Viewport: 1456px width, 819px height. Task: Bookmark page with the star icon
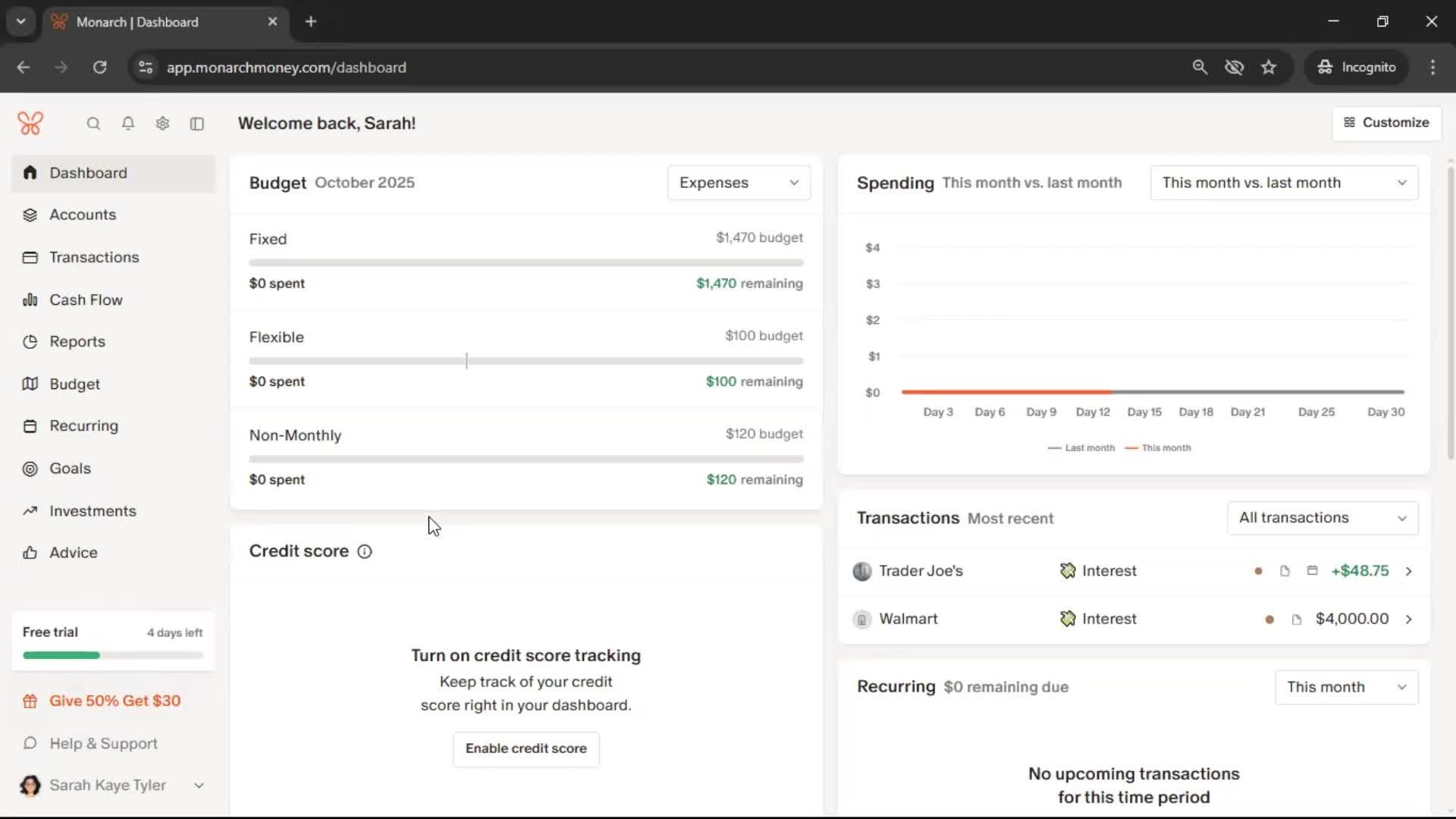click(1269, 67)
